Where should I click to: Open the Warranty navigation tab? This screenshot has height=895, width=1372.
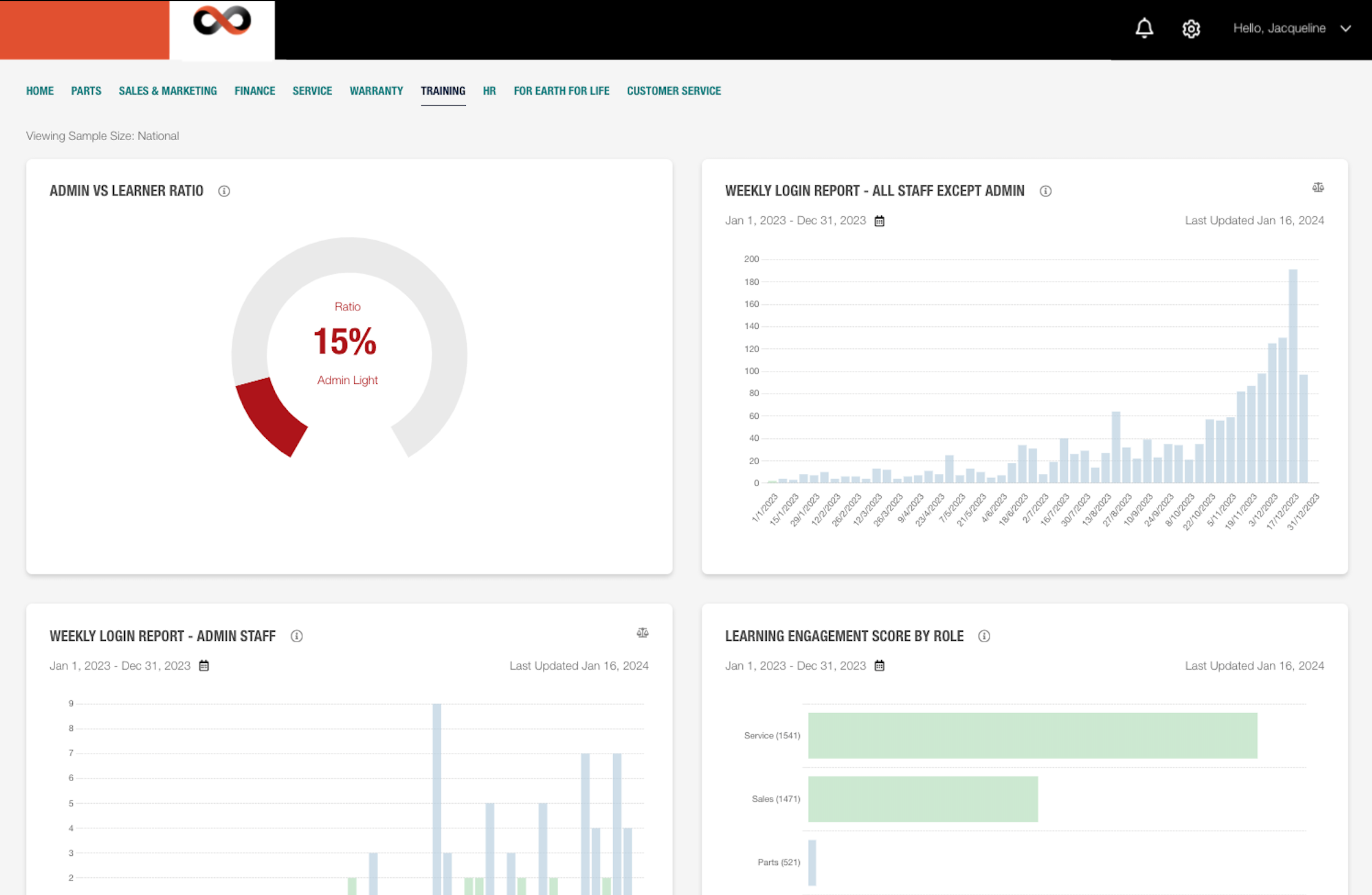coord(376,91)
